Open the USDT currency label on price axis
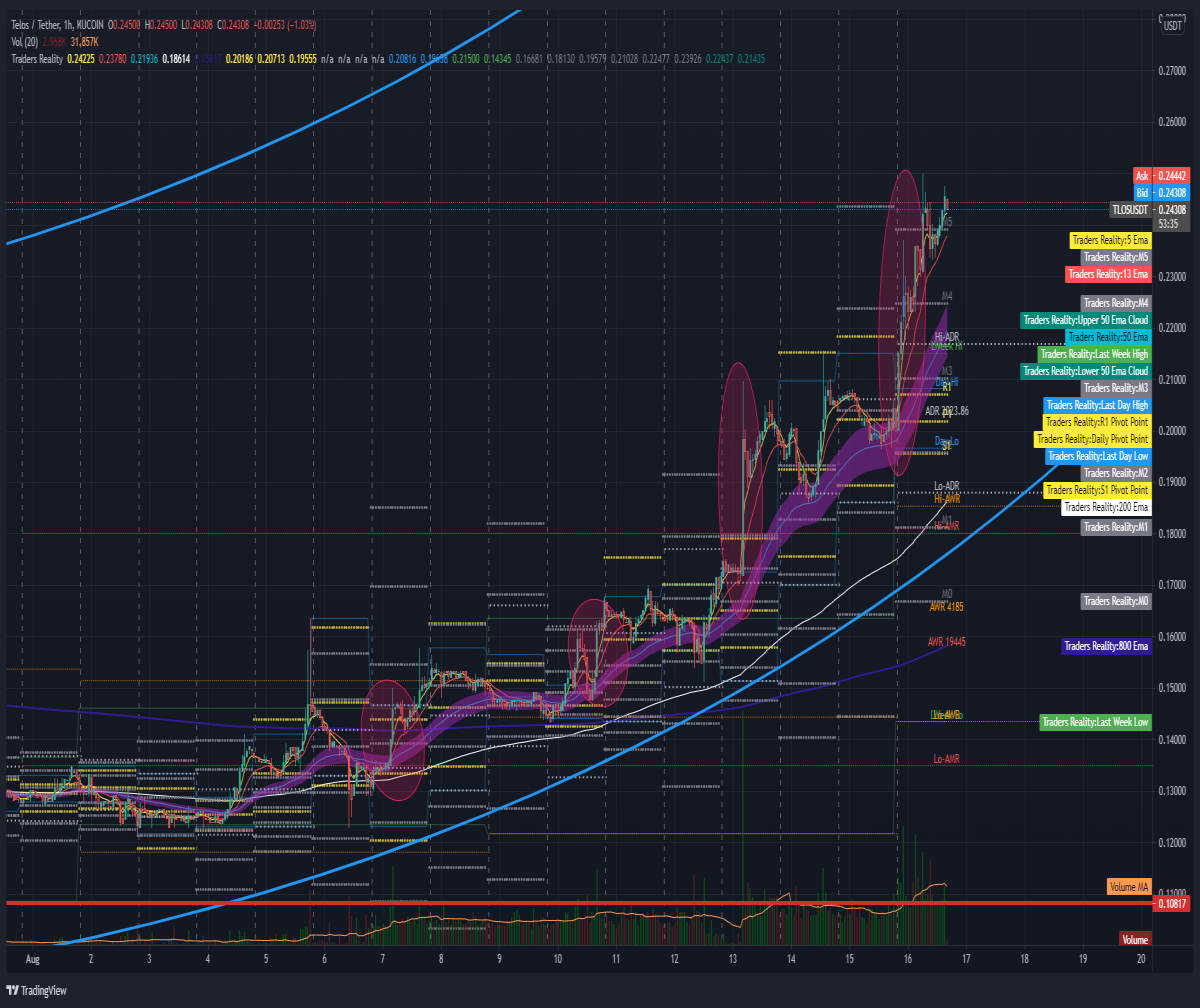Viewport: 1200px width, 1008px height. [1171, 25]
